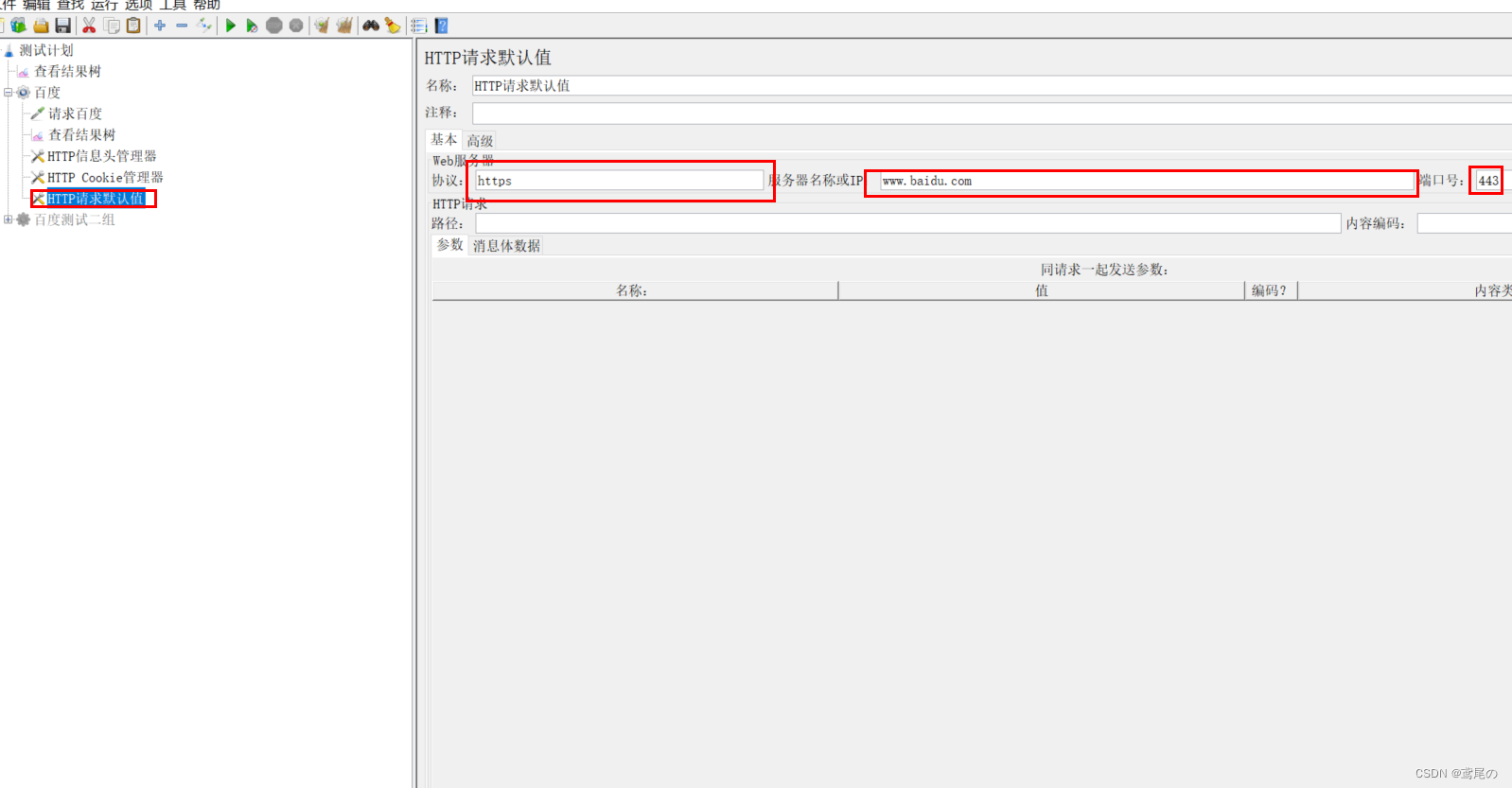Viewport: 1512px width, 788px height.
Task: Select the 消息体数据 tab
Action: click(x=506, y=246)
